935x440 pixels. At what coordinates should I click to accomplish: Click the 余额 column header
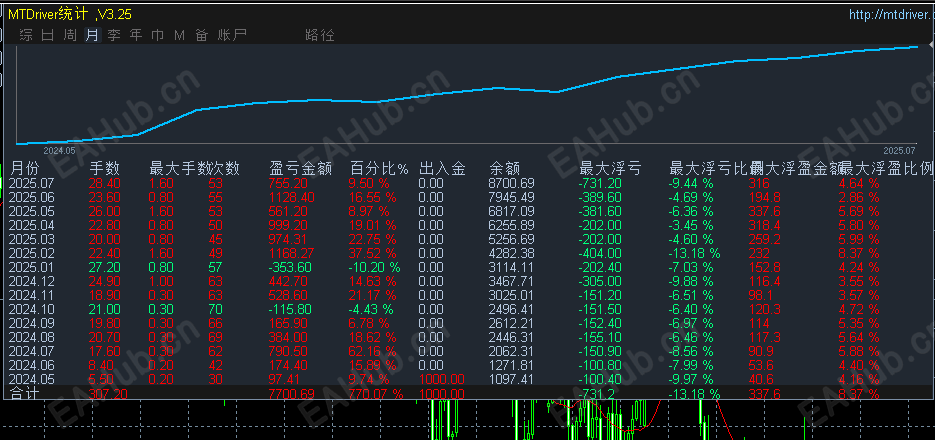coord(504,169)
